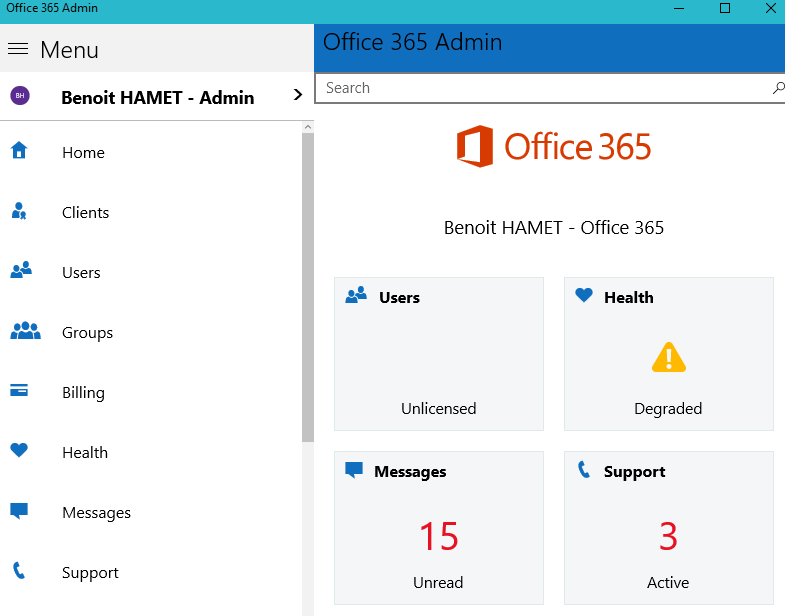785x616 pixels.
Task: Click the Health heart icon in sidebar
Action: (18, 451)
